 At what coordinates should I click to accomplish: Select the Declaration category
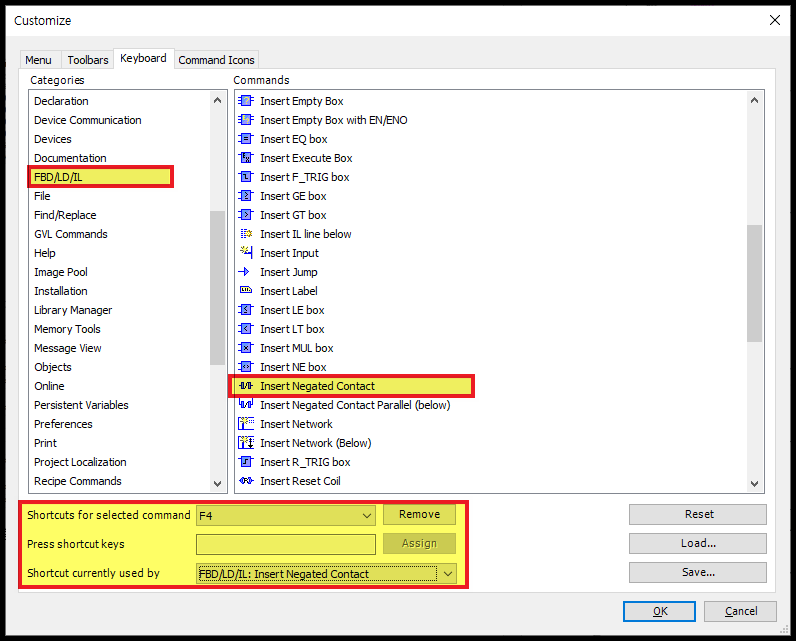61,101
